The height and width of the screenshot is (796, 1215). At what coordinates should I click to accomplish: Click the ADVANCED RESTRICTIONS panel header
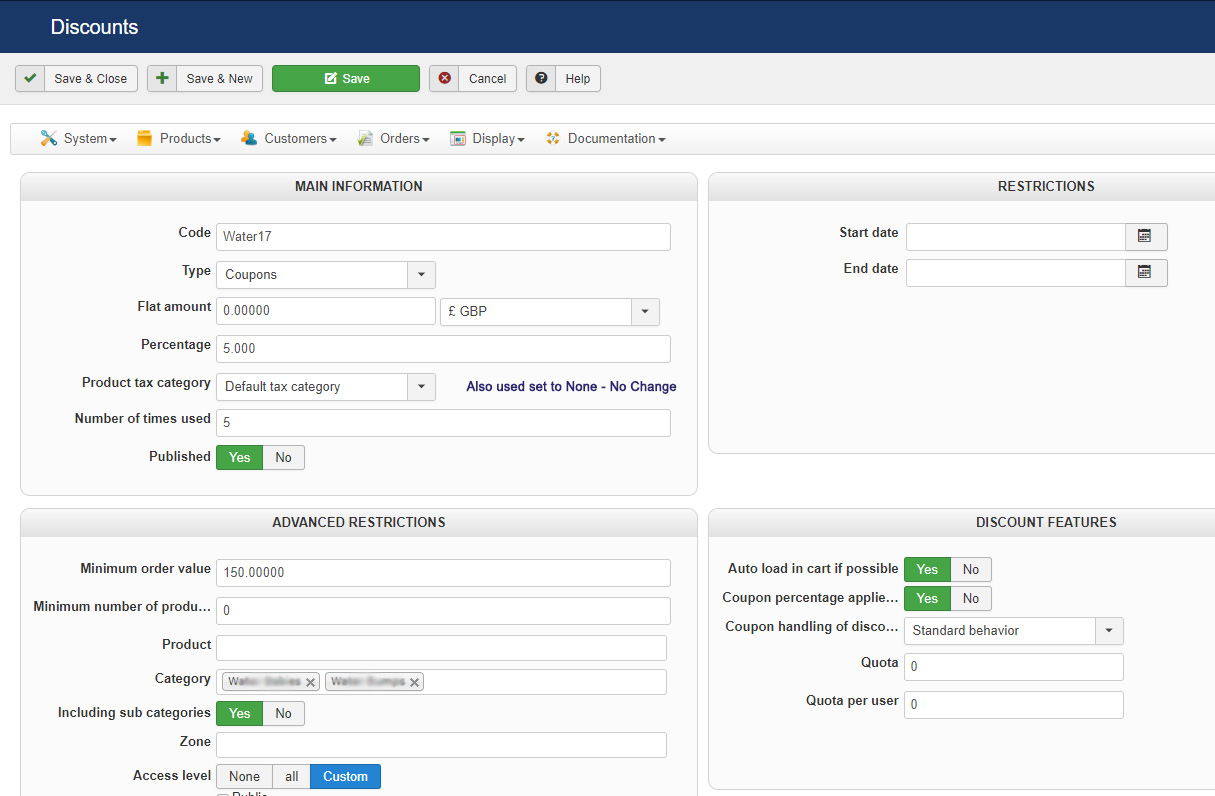point(359,523)
